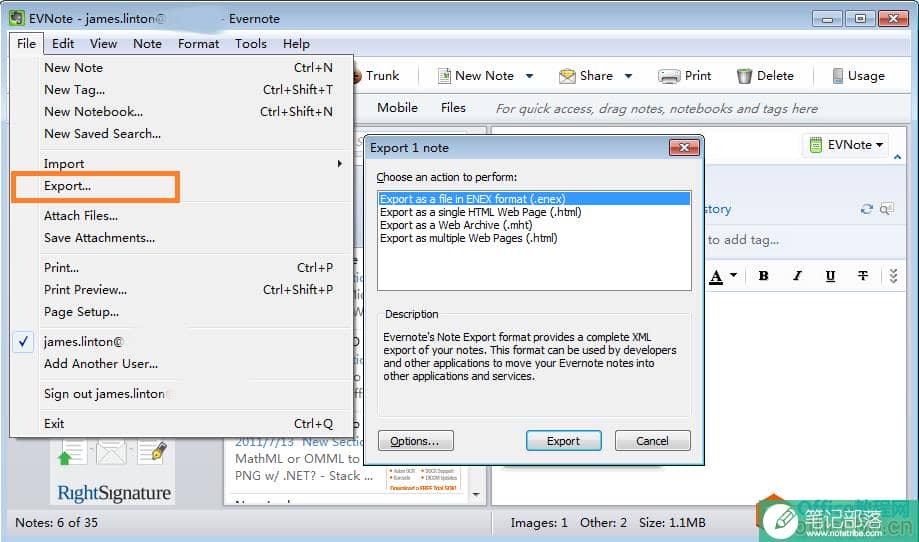919x542 pixels.
Task: Expand the Share dropdown arrow
Action: pyautogui.click(x=628, y=76)
